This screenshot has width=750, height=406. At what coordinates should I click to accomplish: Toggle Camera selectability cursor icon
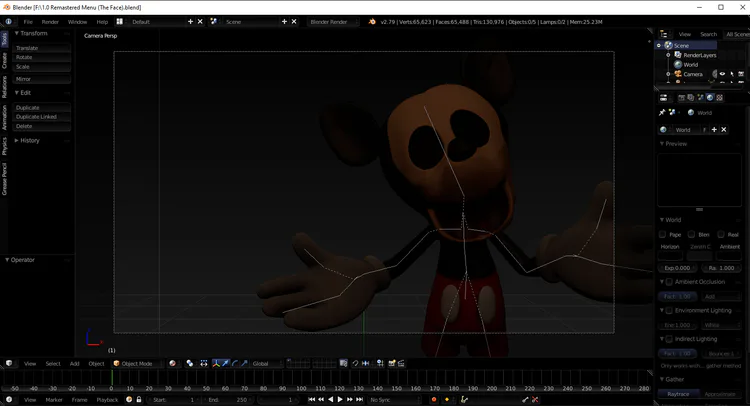[x=732, y=74]
